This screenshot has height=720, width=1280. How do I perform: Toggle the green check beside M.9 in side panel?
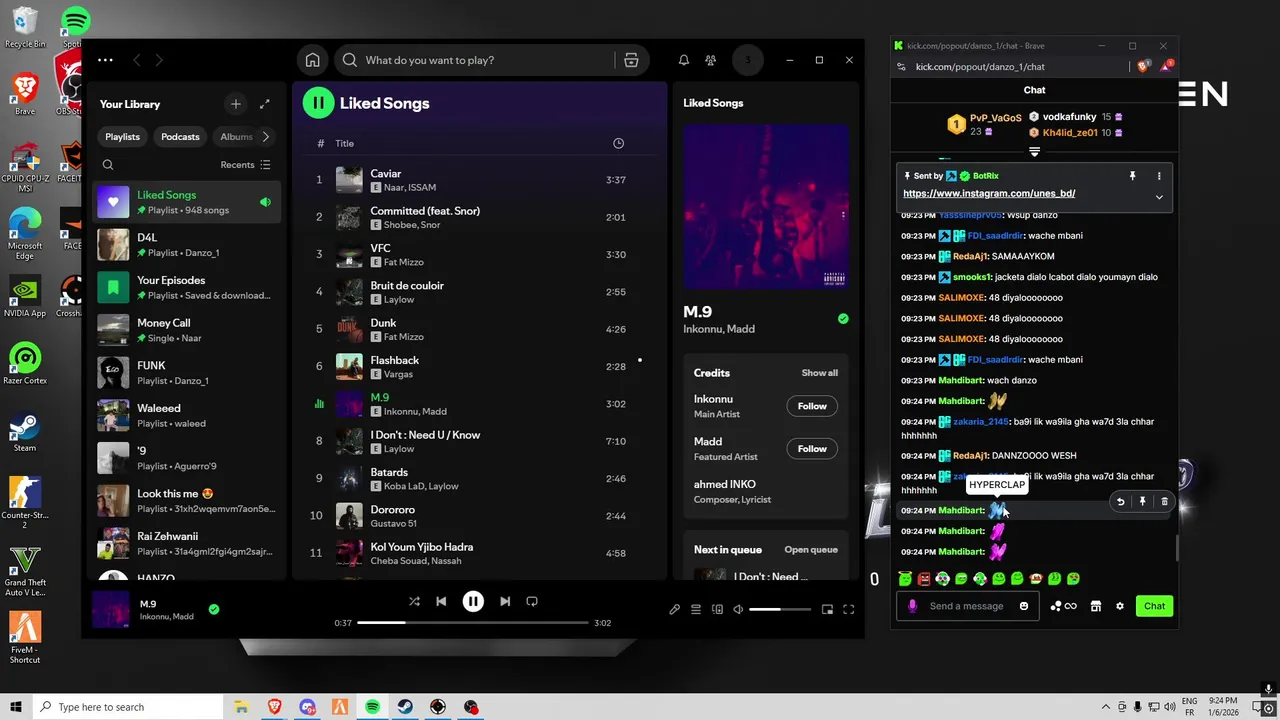(x=843, y=319)
